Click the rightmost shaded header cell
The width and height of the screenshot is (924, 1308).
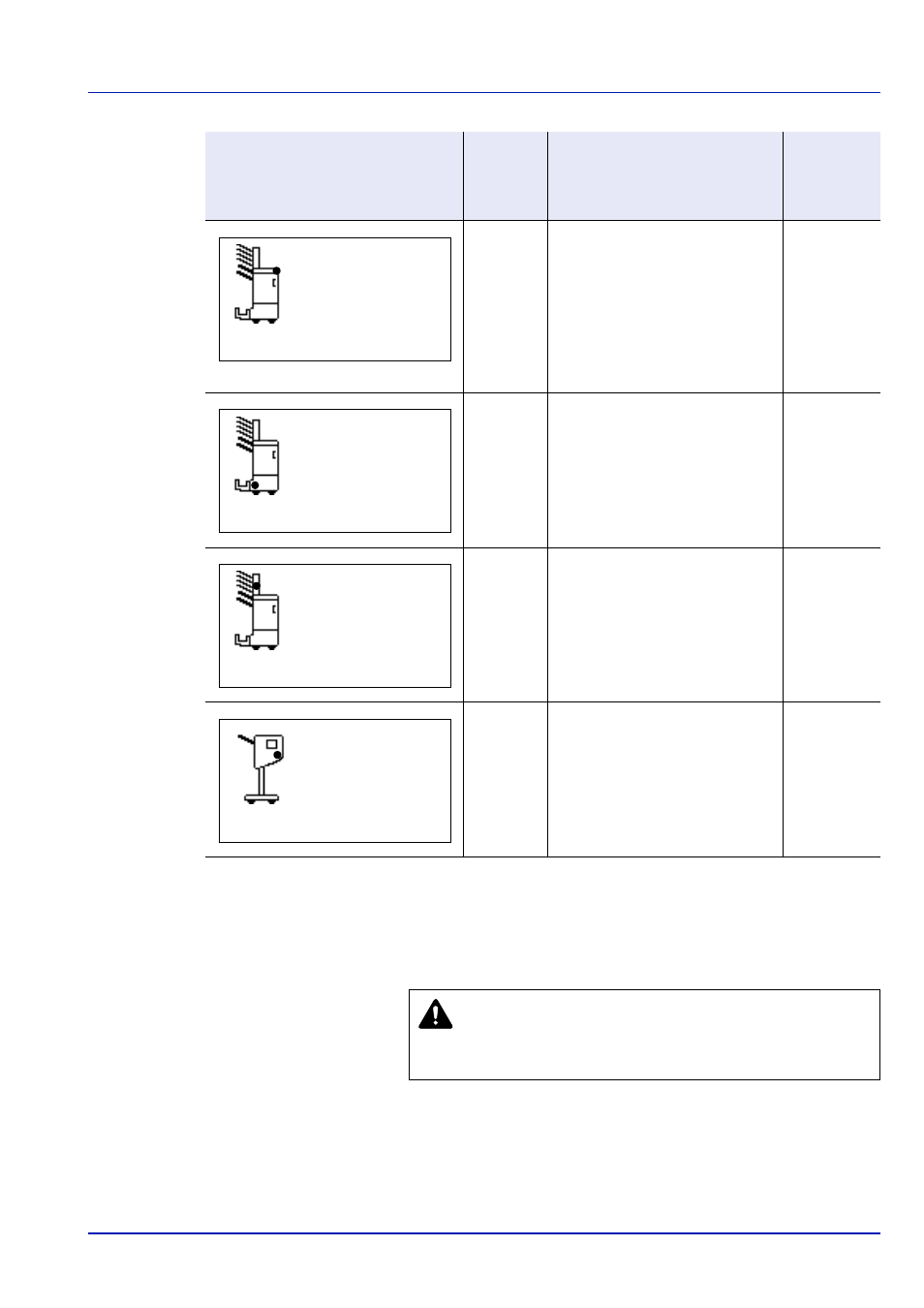[832, 176]
